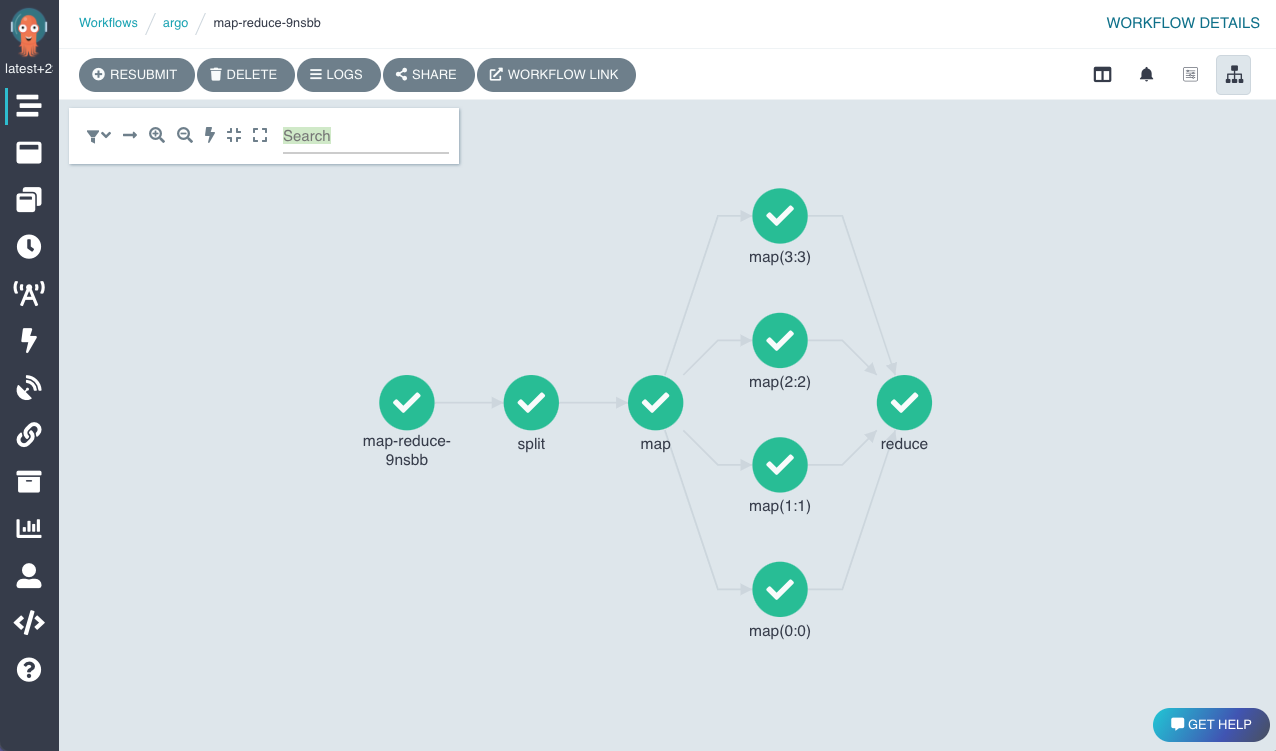
Task: Expand the Workflows breadcrumb menu
Action: tap(108, 22)
